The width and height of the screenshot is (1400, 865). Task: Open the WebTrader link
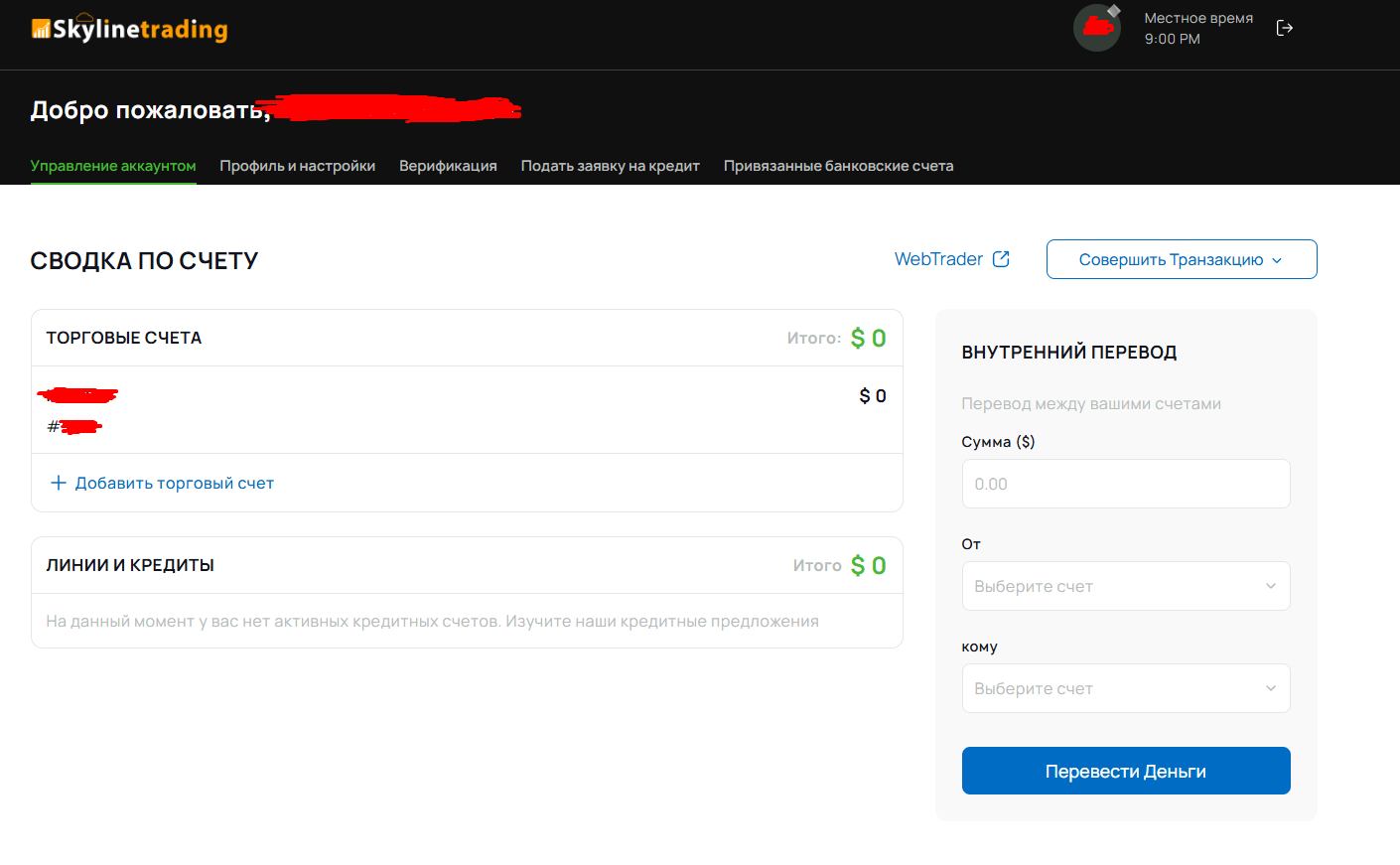pyautogui.click(x=938, y=259)
